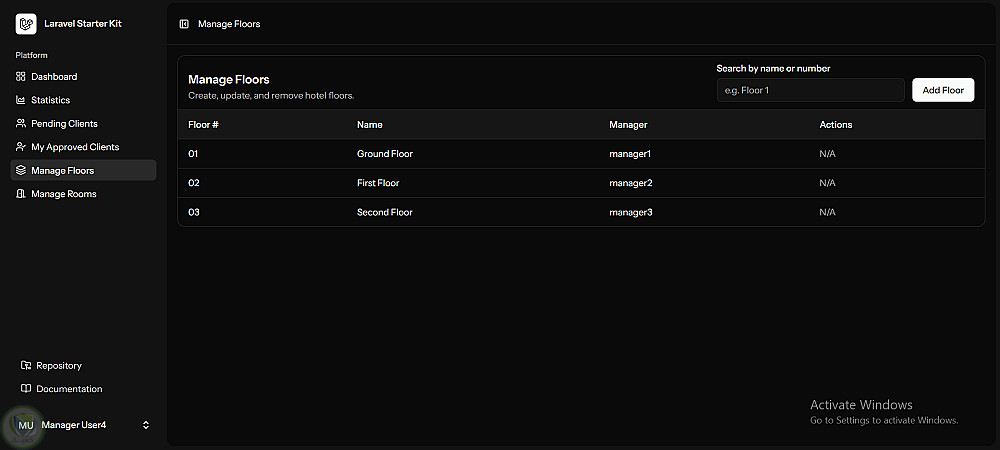1000x450 pixels.
Task: Click the Repository folder icon
Action: coord(26,366)
